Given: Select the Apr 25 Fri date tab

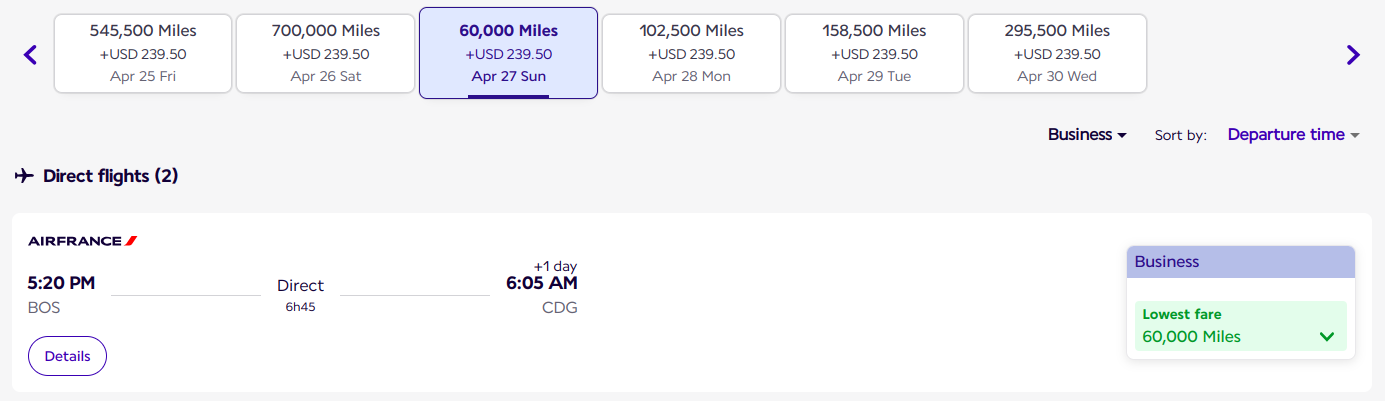Looking at the screenshot, I should 143,54.
